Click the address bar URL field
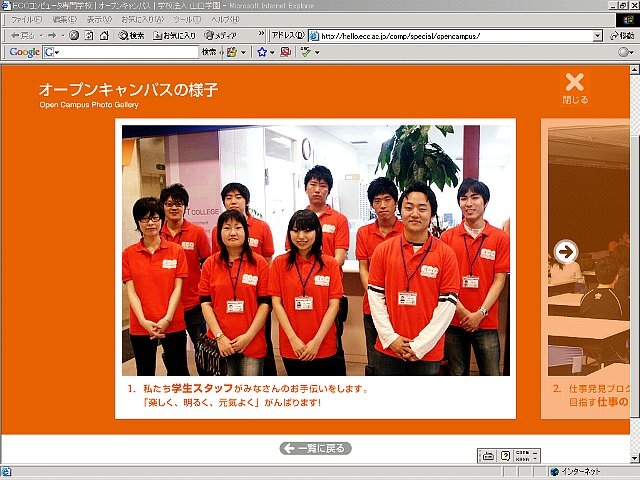The width and height of the screenshot is (640, 480). point(450,36)
